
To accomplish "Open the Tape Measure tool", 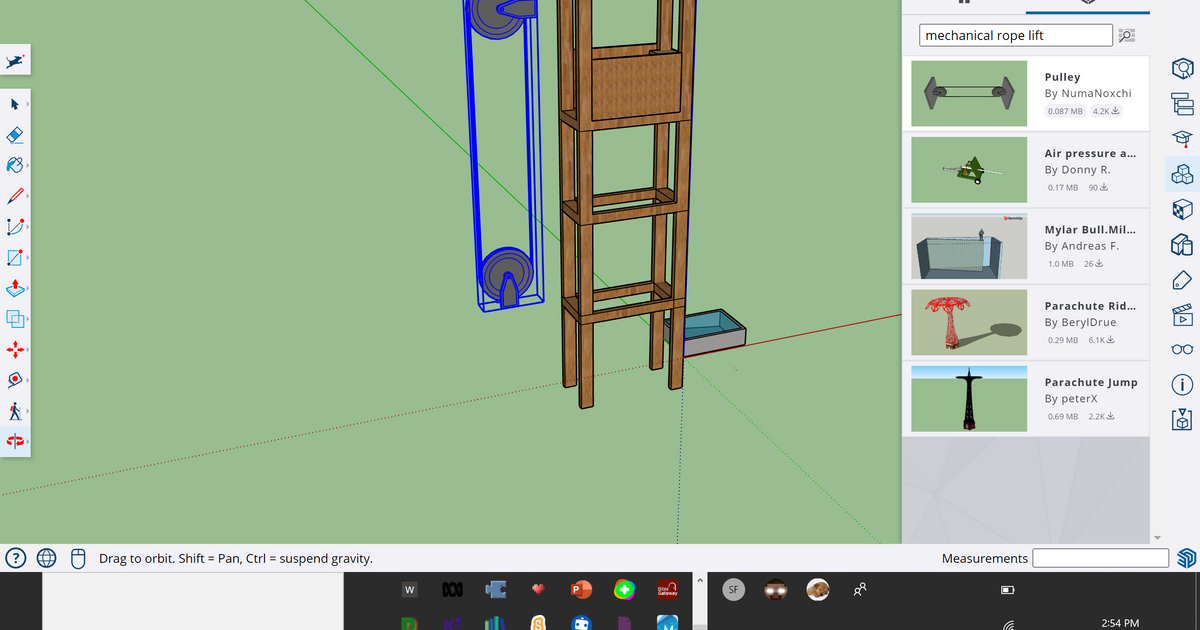I will (x=14, y=381).
